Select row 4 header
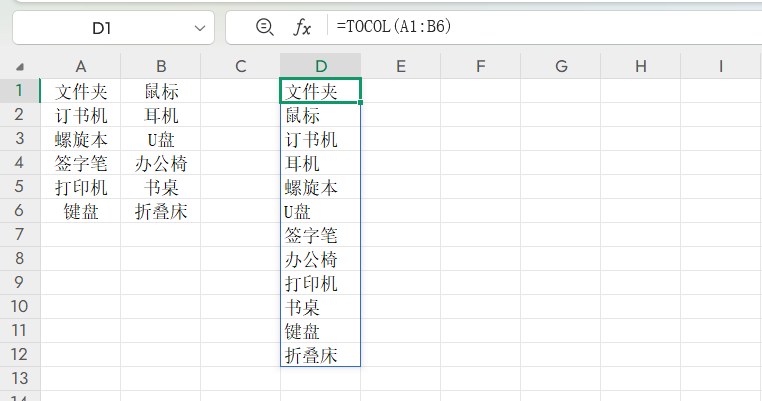This screenshot has height=401, width=762. coord(19,162)
